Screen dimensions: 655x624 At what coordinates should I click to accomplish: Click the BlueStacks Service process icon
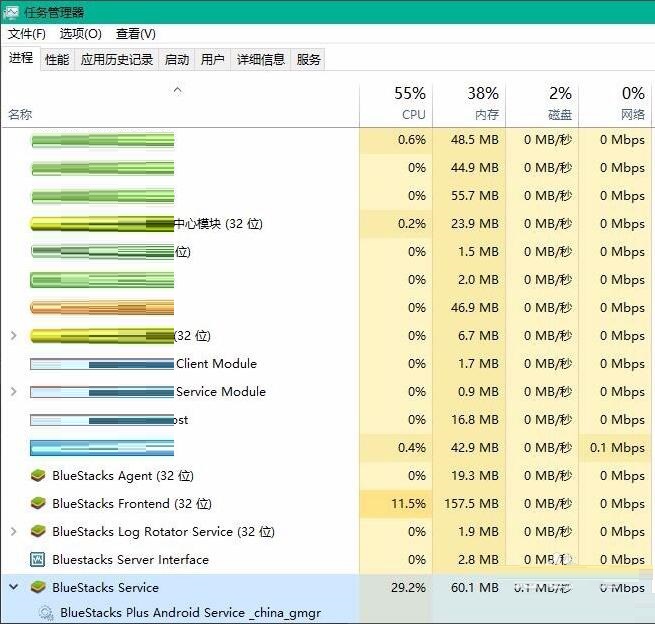coord(38,587)
